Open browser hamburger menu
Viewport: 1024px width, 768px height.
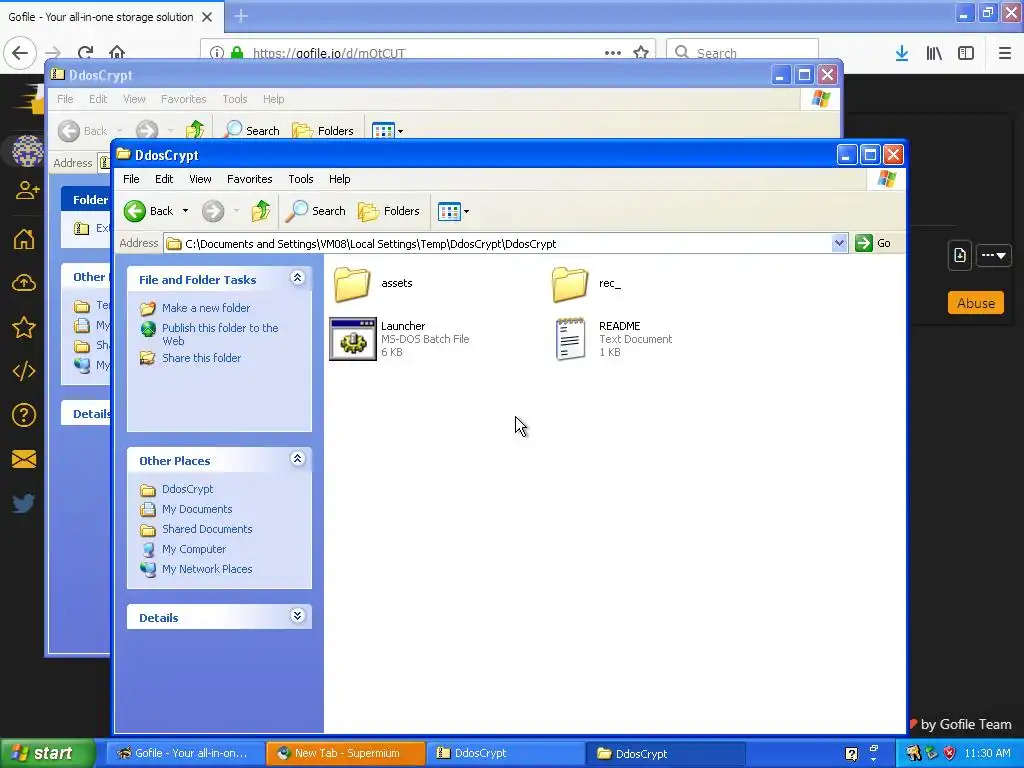[1004, 53]
